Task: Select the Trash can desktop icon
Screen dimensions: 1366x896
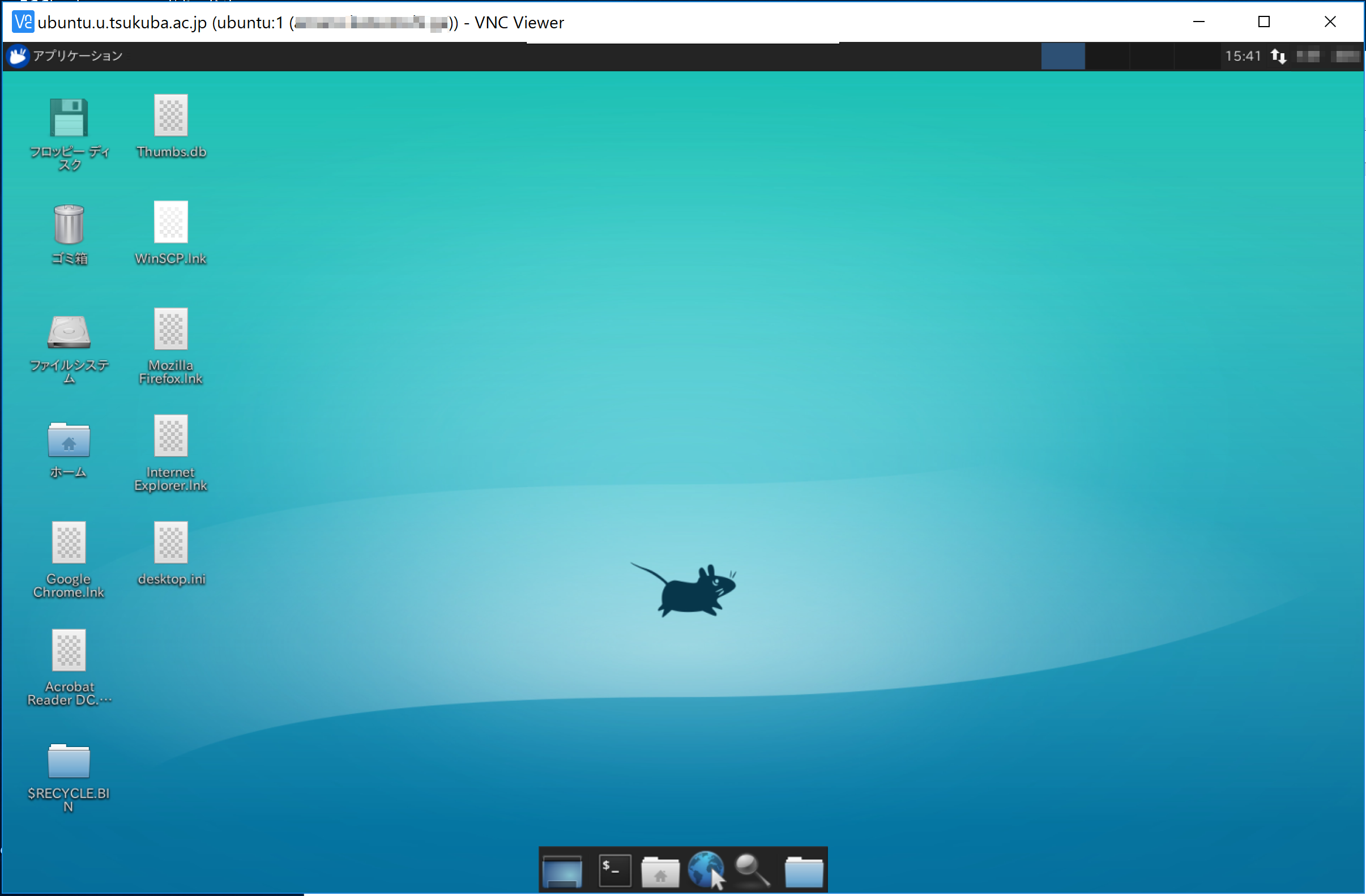Action: [x=69, y=225]
